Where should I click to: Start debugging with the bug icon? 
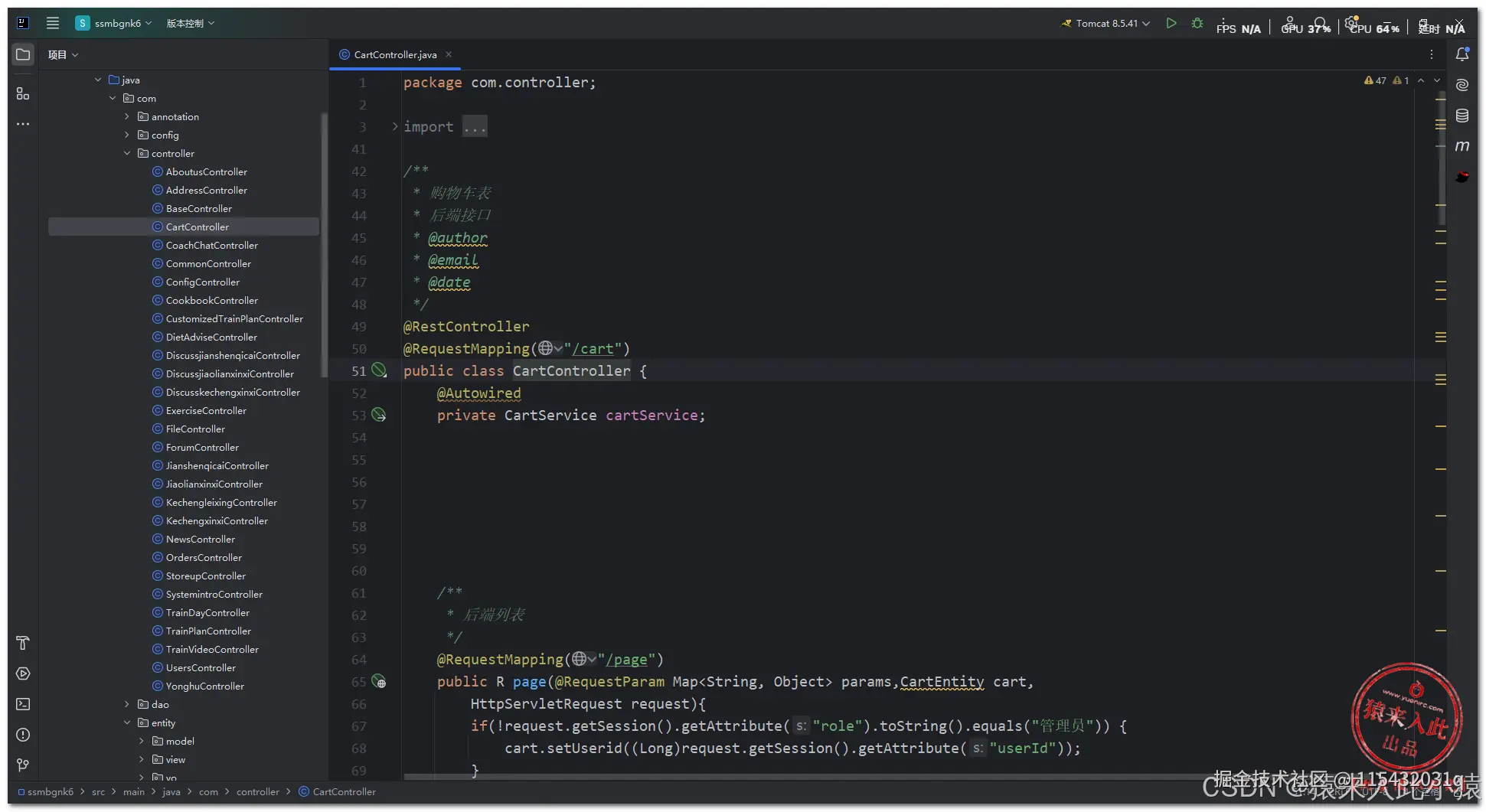point(1197,23)
